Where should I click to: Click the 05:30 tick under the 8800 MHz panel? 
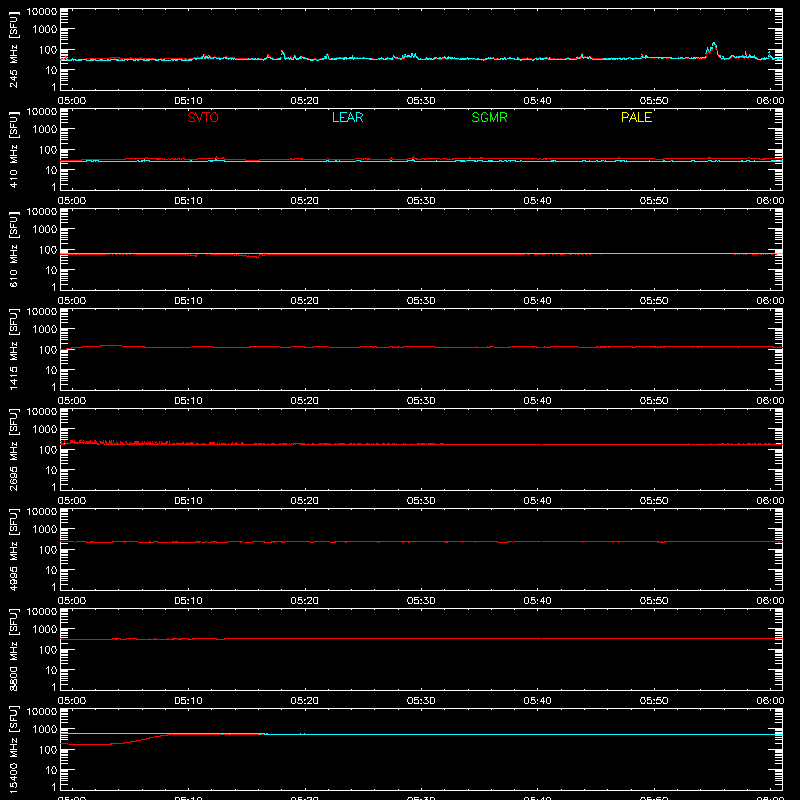tap(421, 701)
